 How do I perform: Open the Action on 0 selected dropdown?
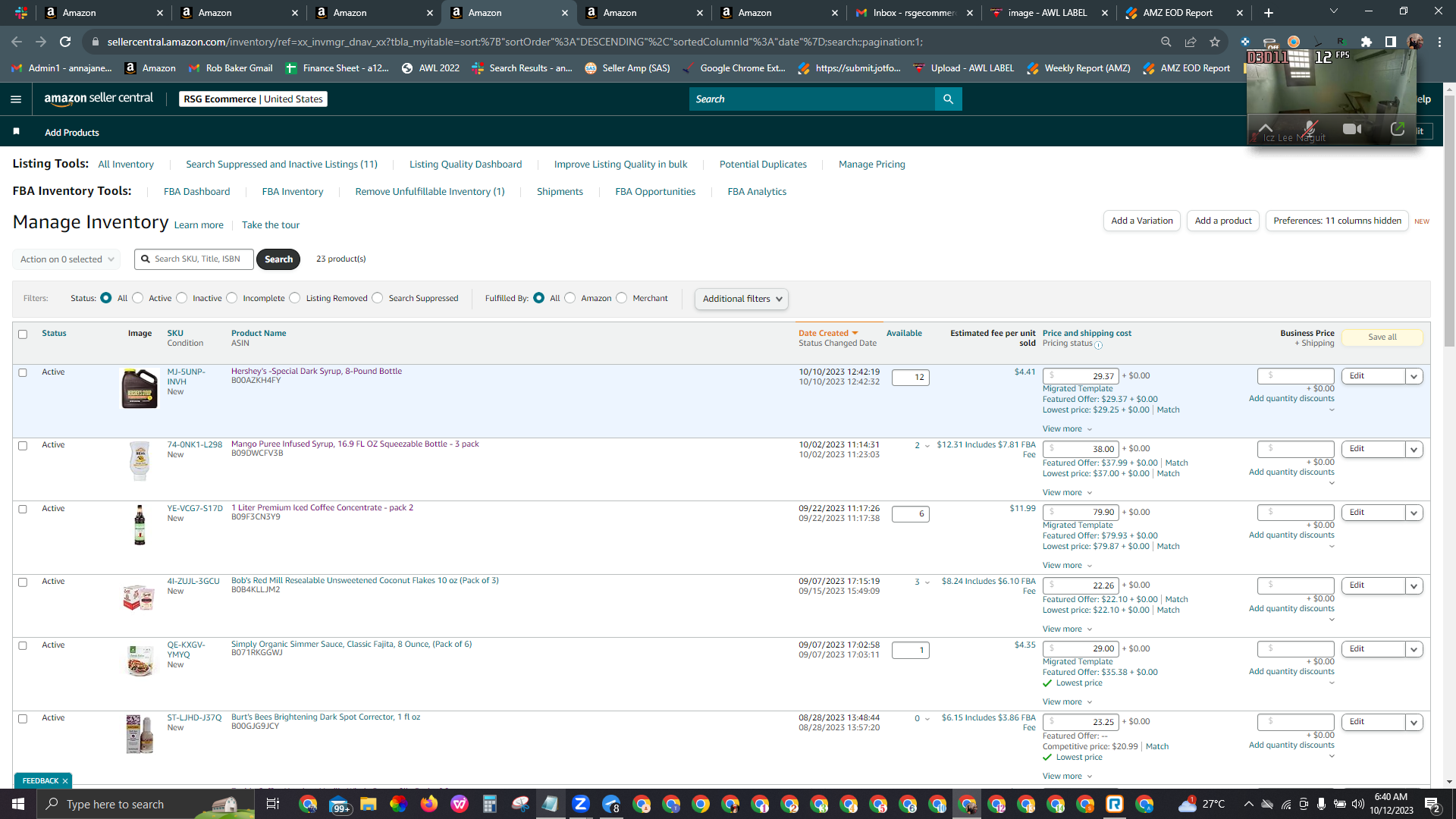[67, 259]
